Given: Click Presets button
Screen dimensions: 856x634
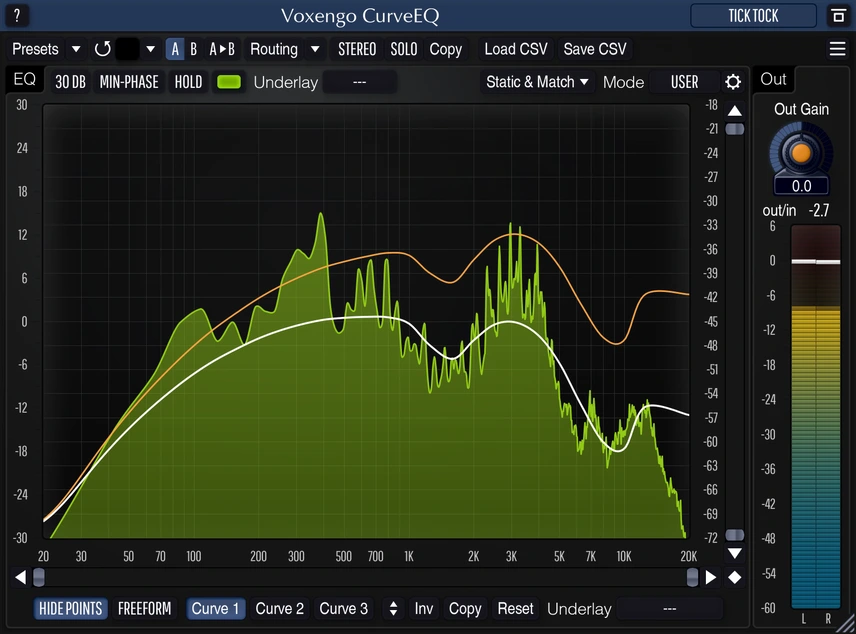Looking at the screenshot, I should click(35, 49).
